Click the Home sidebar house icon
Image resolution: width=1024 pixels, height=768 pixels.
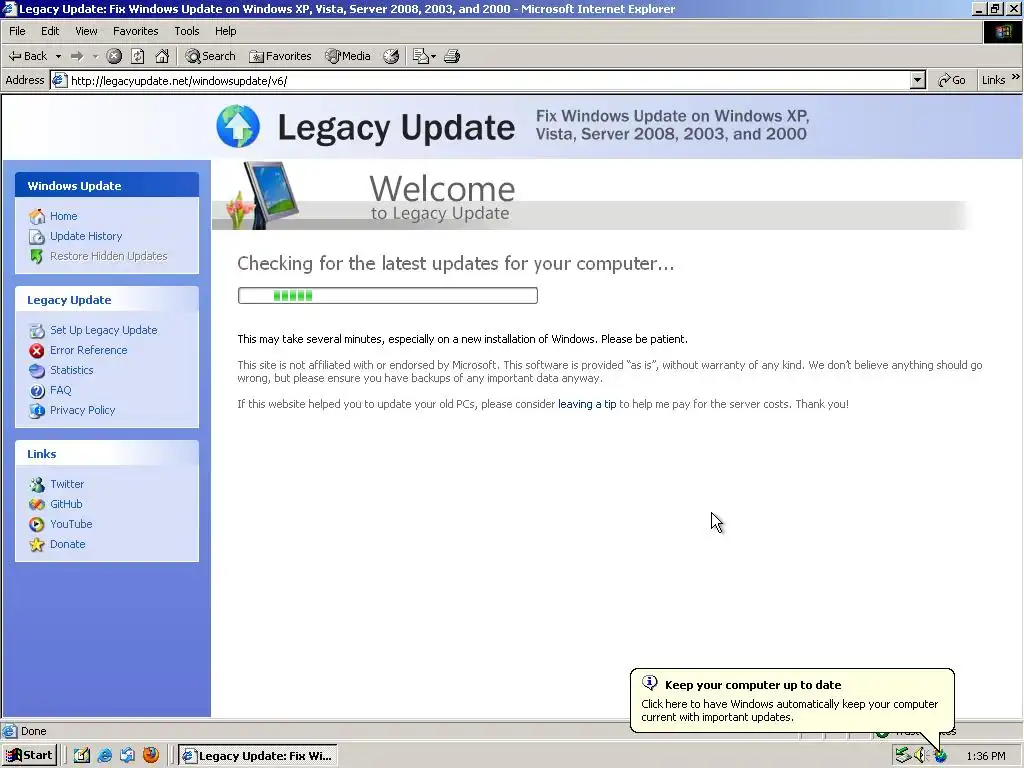click(x=37, y=216)
